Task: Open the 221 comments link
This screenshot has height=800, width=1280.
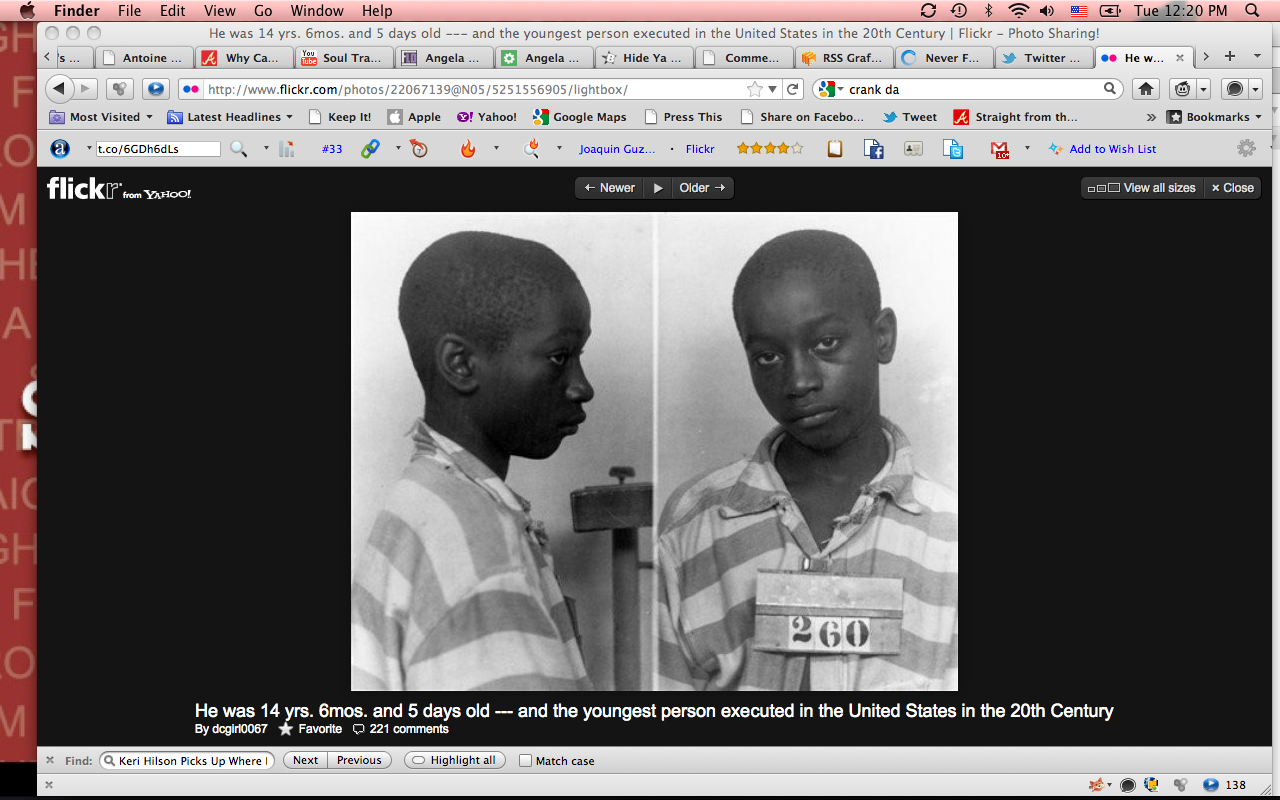Action: point(401,729)
